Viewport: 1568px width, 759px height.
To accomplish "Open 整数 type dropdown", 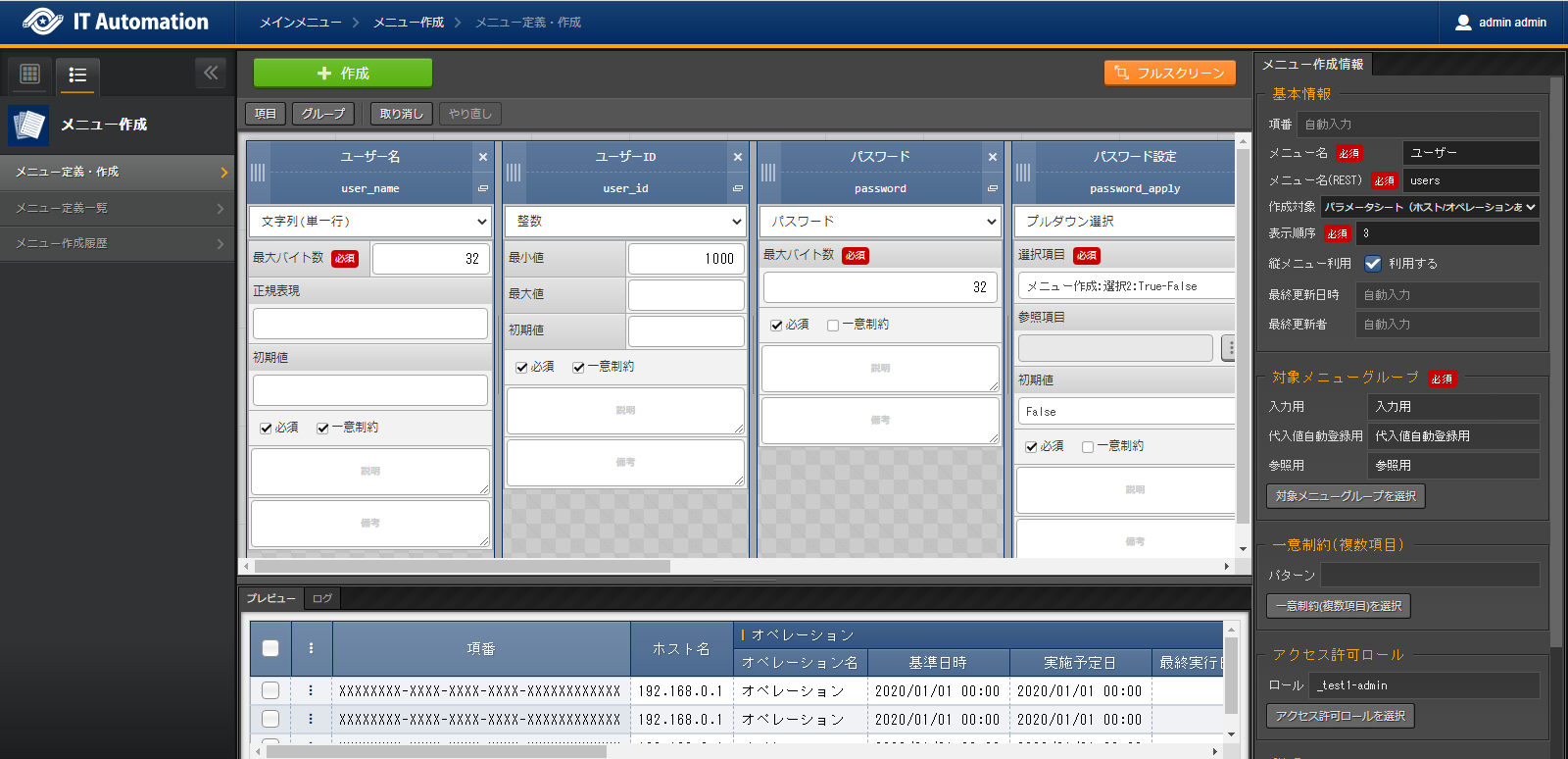I will [x=625, y=222].
